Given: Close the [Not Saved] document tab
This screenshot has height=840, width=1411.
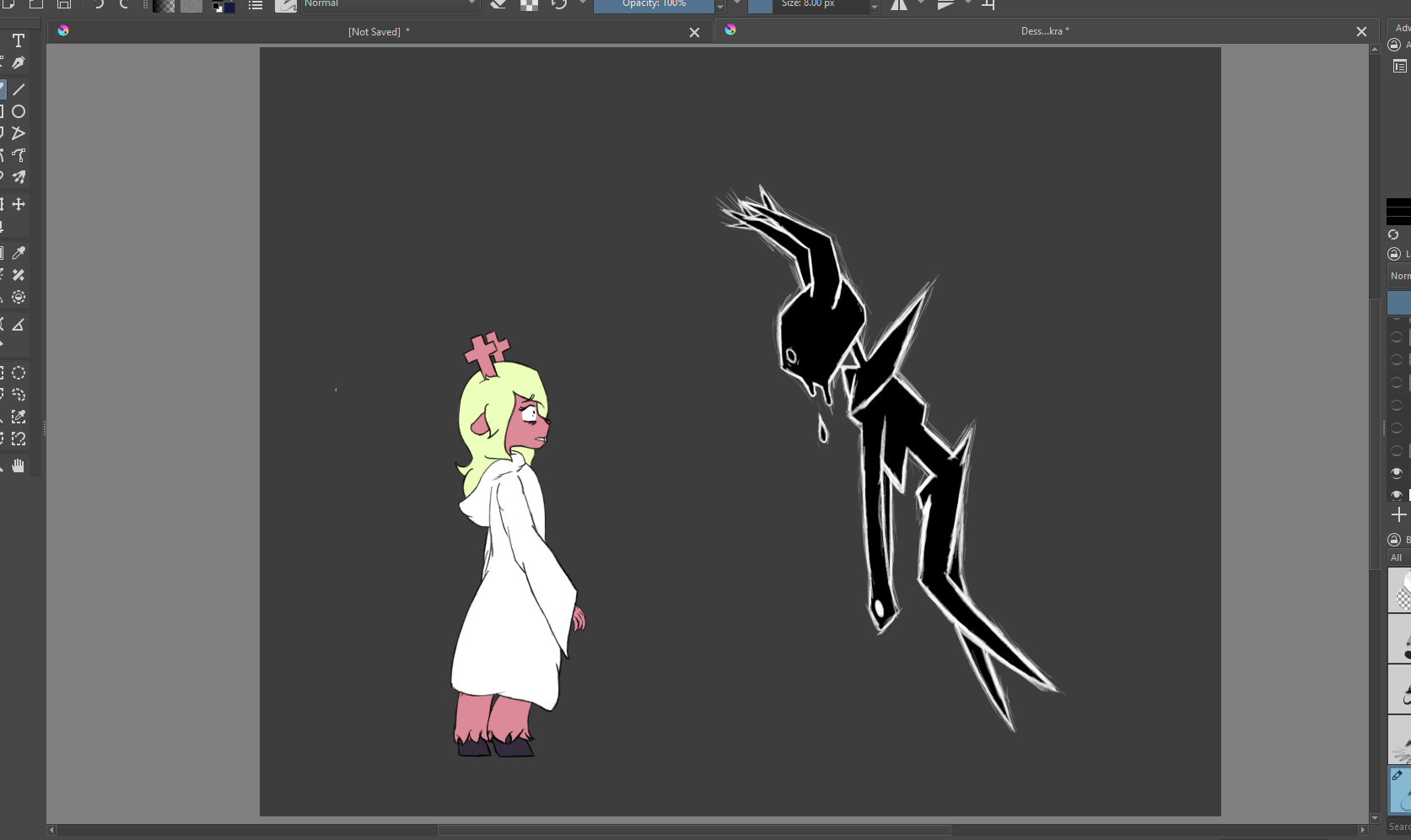Looking at the screenshot, I should [x=694, y=32].
